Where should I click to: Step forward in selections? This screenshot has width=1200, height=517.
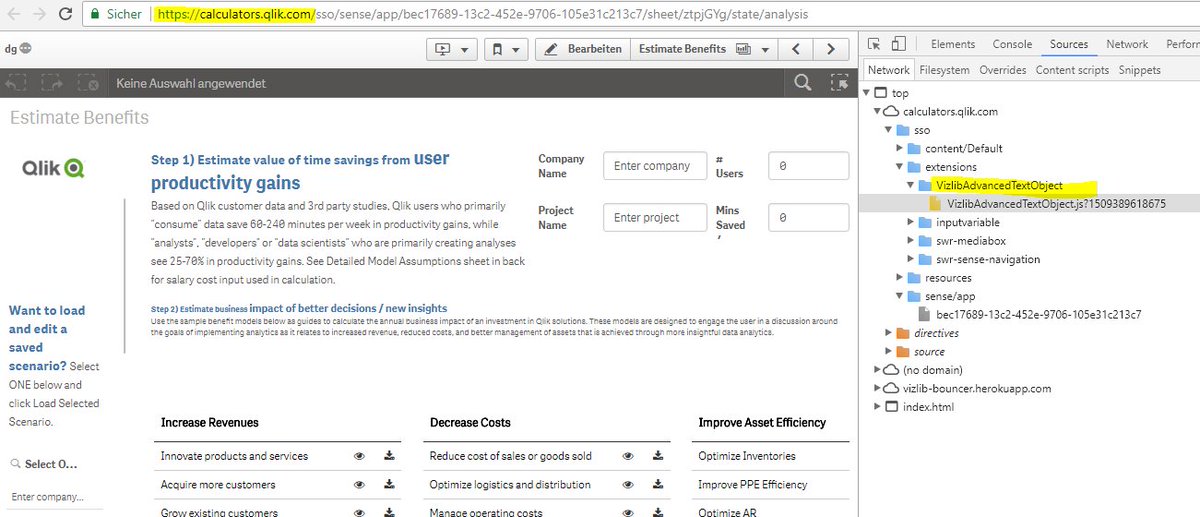click(52, 84)
